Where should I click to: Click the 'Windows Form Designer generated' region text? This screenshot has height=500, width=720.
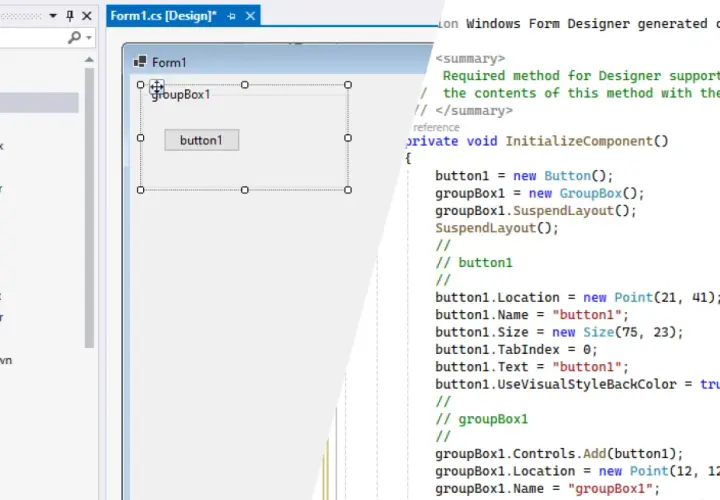tap(587, 24)
